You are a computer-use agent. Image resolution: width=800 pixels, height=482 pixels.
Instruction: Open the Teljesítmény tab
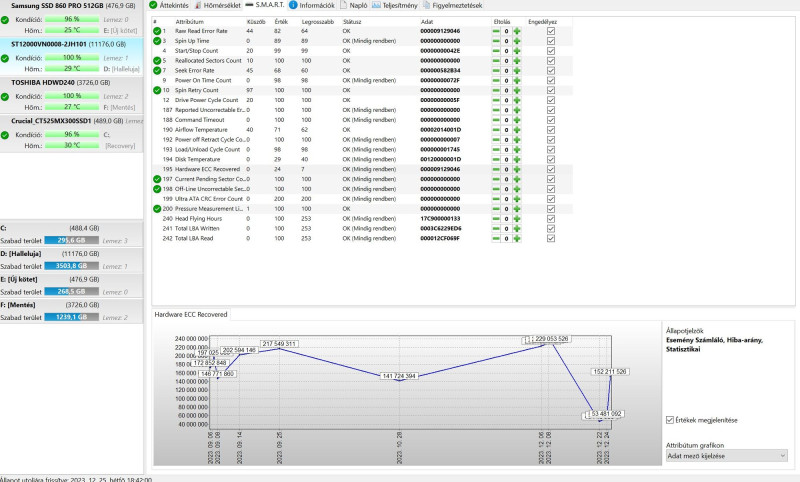coord(394,5)
